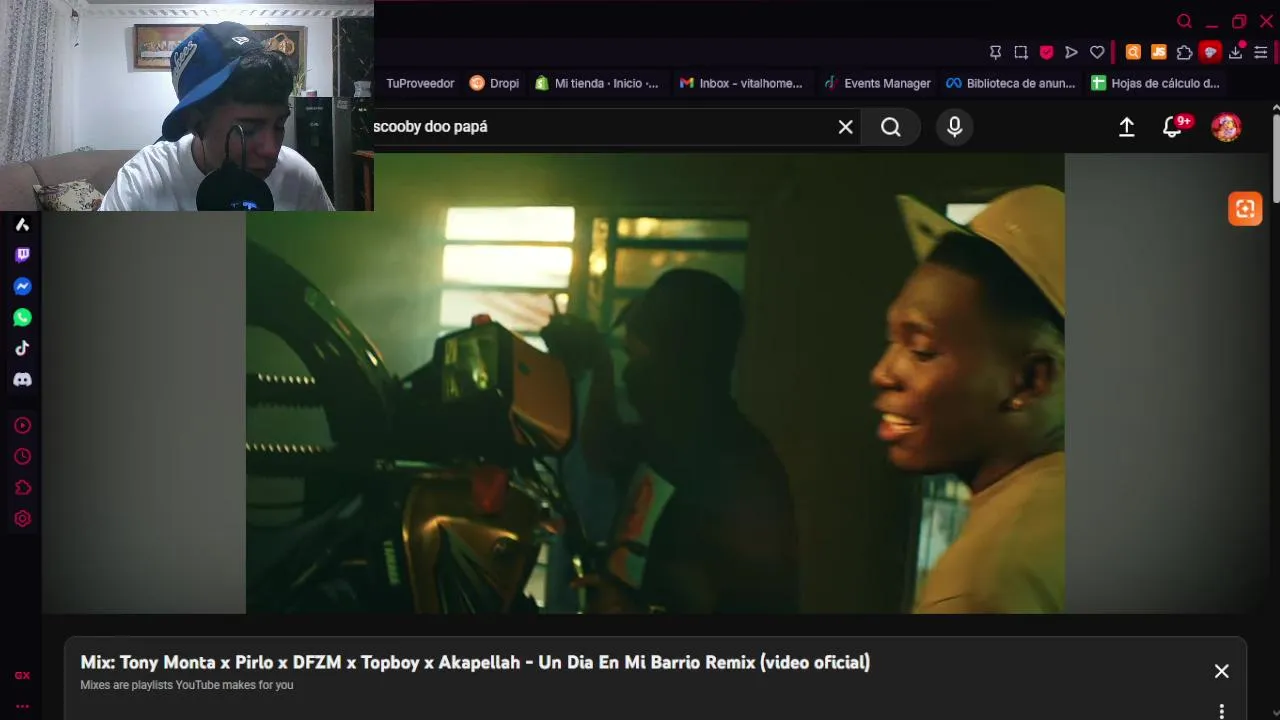This screenshot has height=720, width=1280.
Task: Open the Aria AI sidebar icon
Action: (x=22, y=224)
